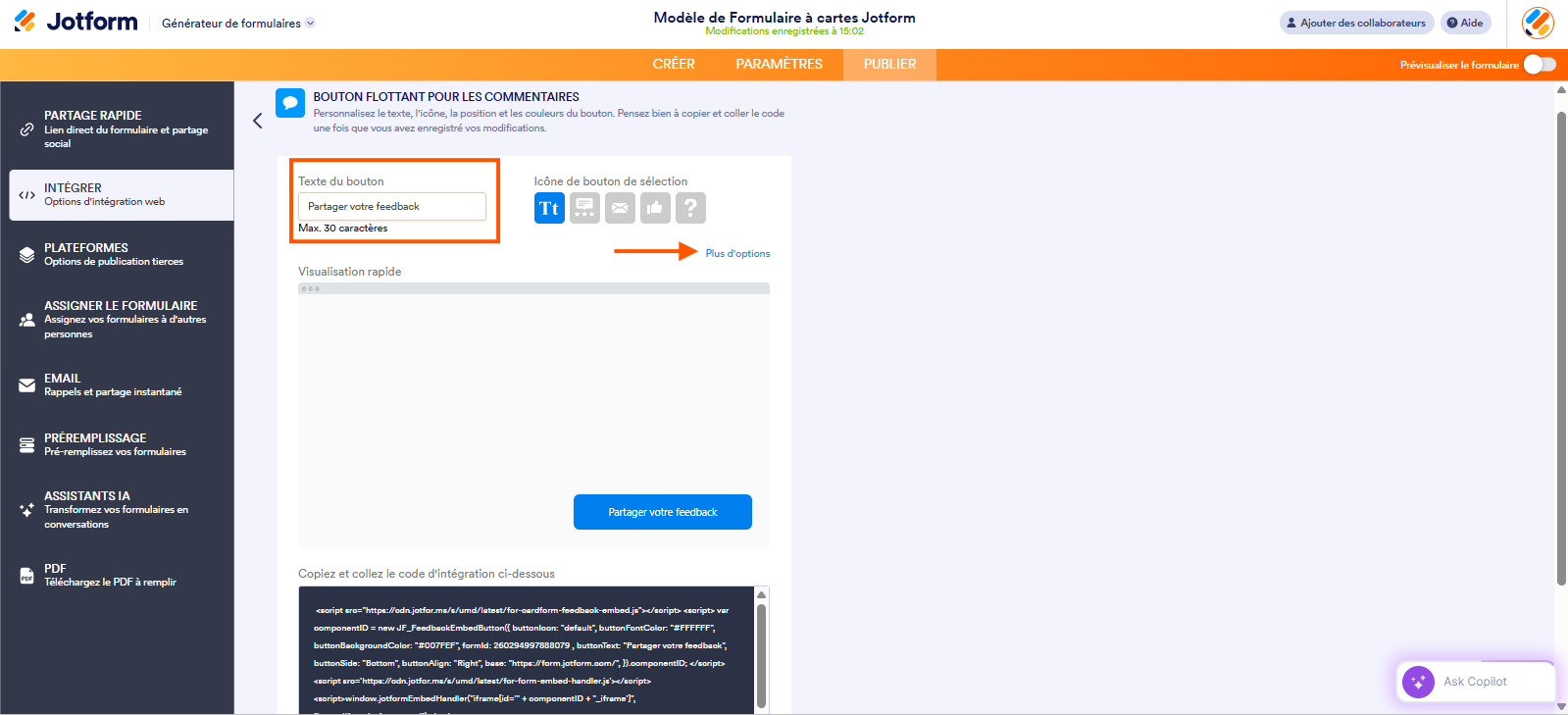Click the blue feedback bubble icon

coord(290,103)
